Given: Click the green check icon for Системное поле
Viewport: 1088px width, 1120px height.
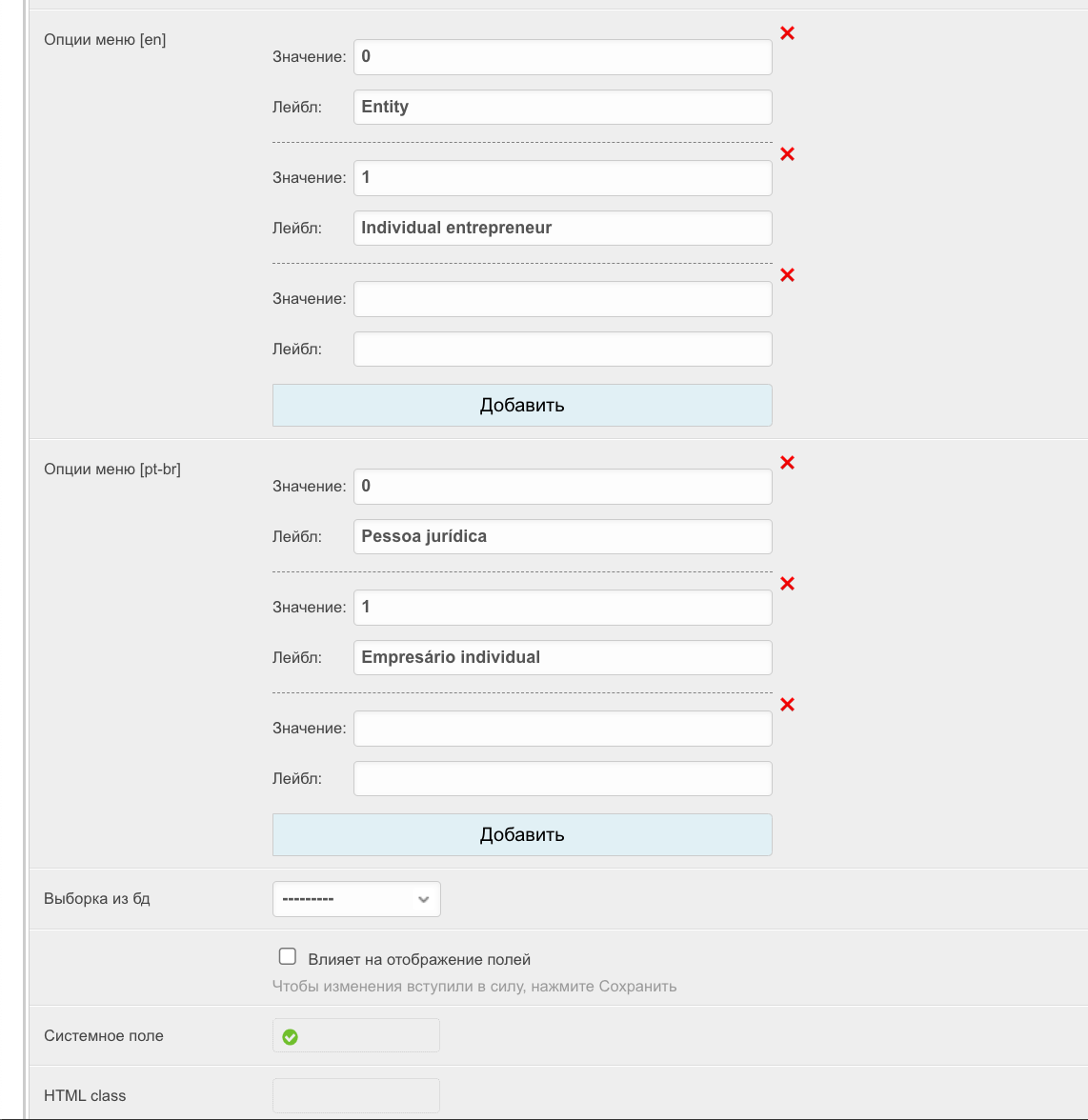Looking at the screenshot, I should (x=291, y=1037).
